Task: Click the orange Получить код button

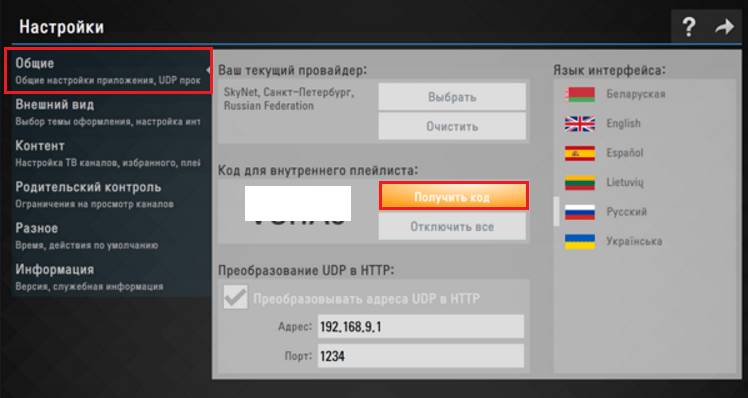Action: pyautogui.click(x=453, y=196)
